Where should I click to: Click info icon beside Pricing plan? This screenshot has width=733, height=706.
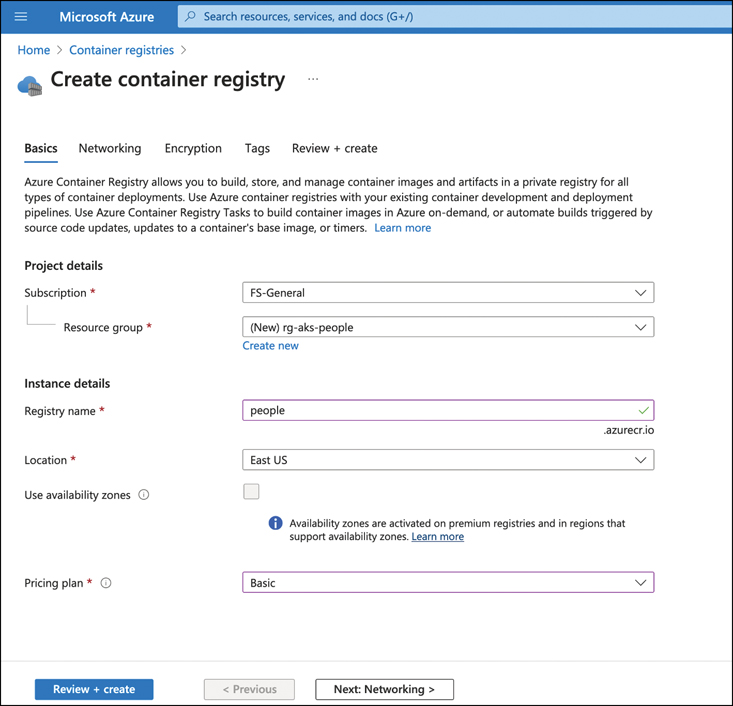(x=106, y=583)
